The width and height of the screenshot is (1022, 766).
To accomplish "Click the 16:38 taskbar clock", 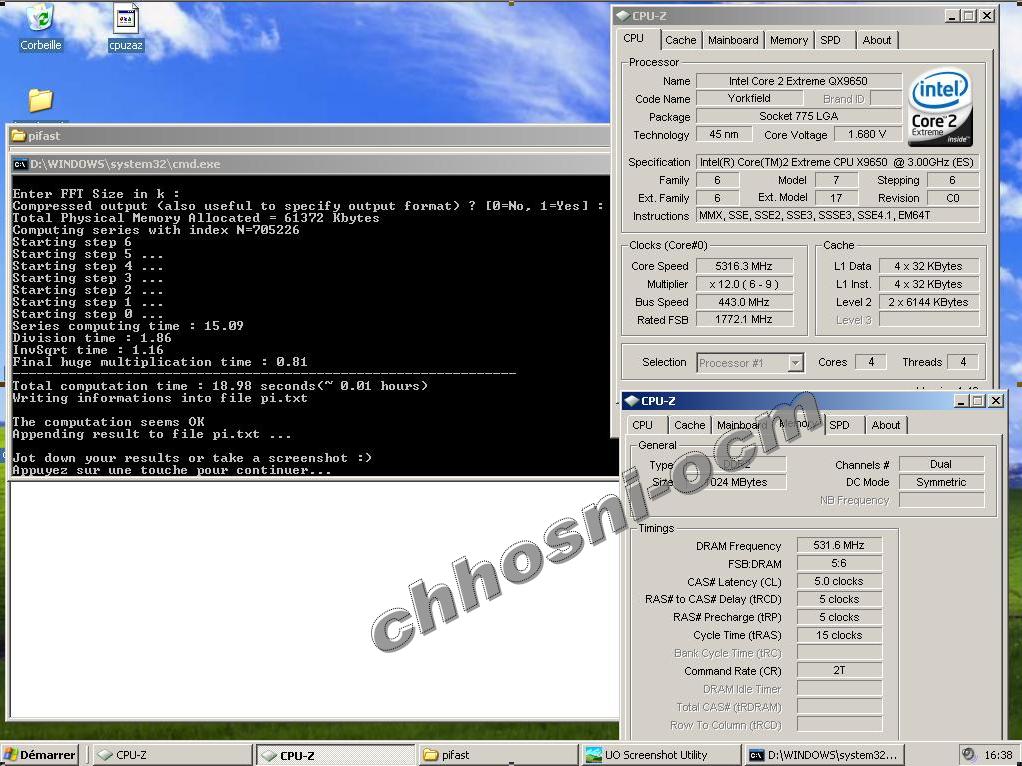I will coord(998,755).
